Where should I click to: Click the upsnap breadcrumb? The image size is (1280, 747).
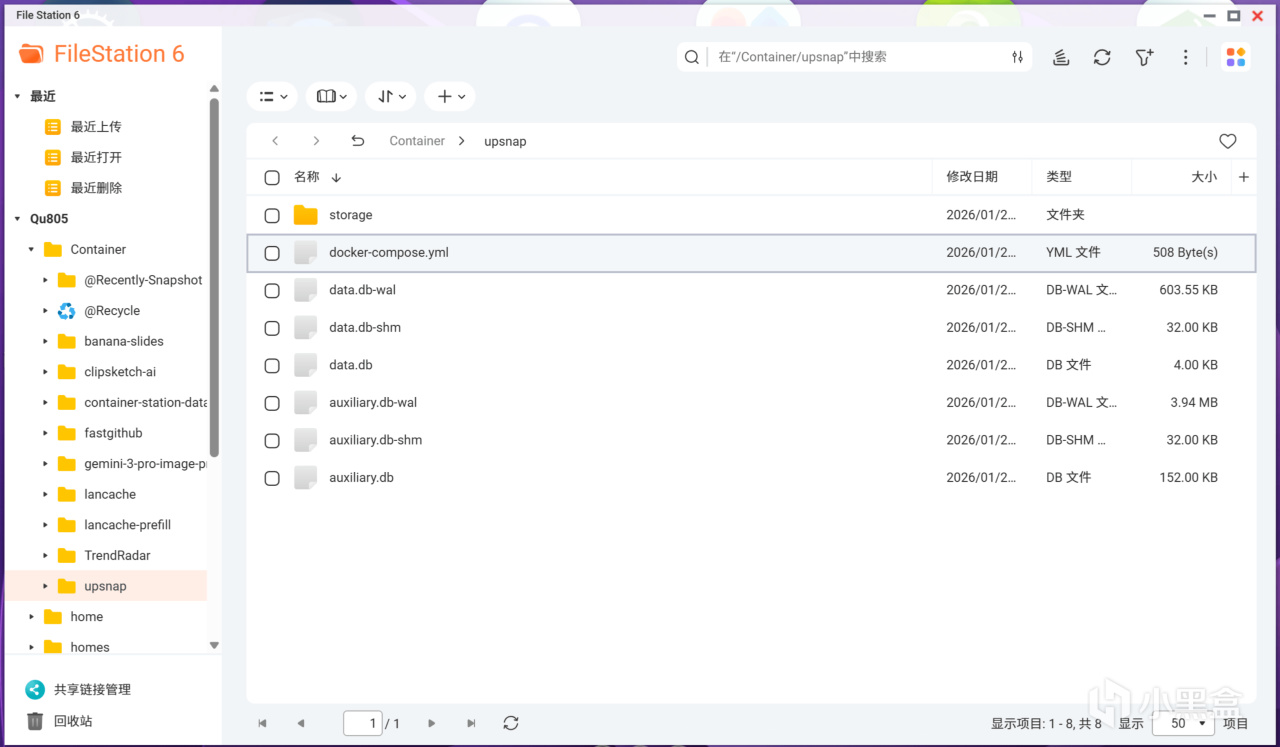[x=505, y=141]
